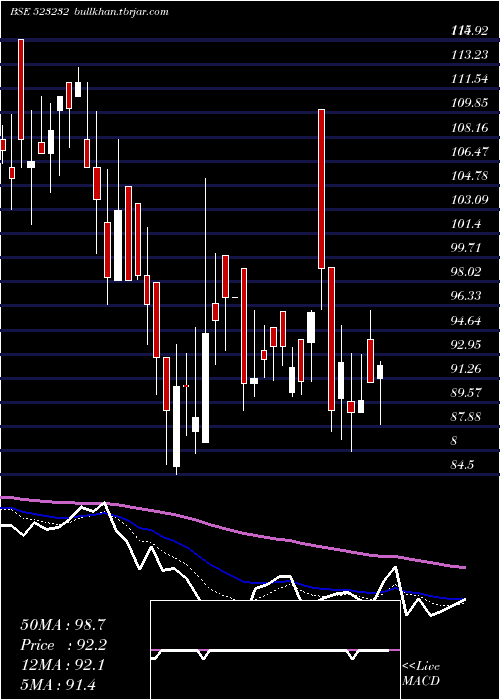Screen dimensions: 500x700
Task: Click the BSE 523232 ticker label
Action: point(39,12)
